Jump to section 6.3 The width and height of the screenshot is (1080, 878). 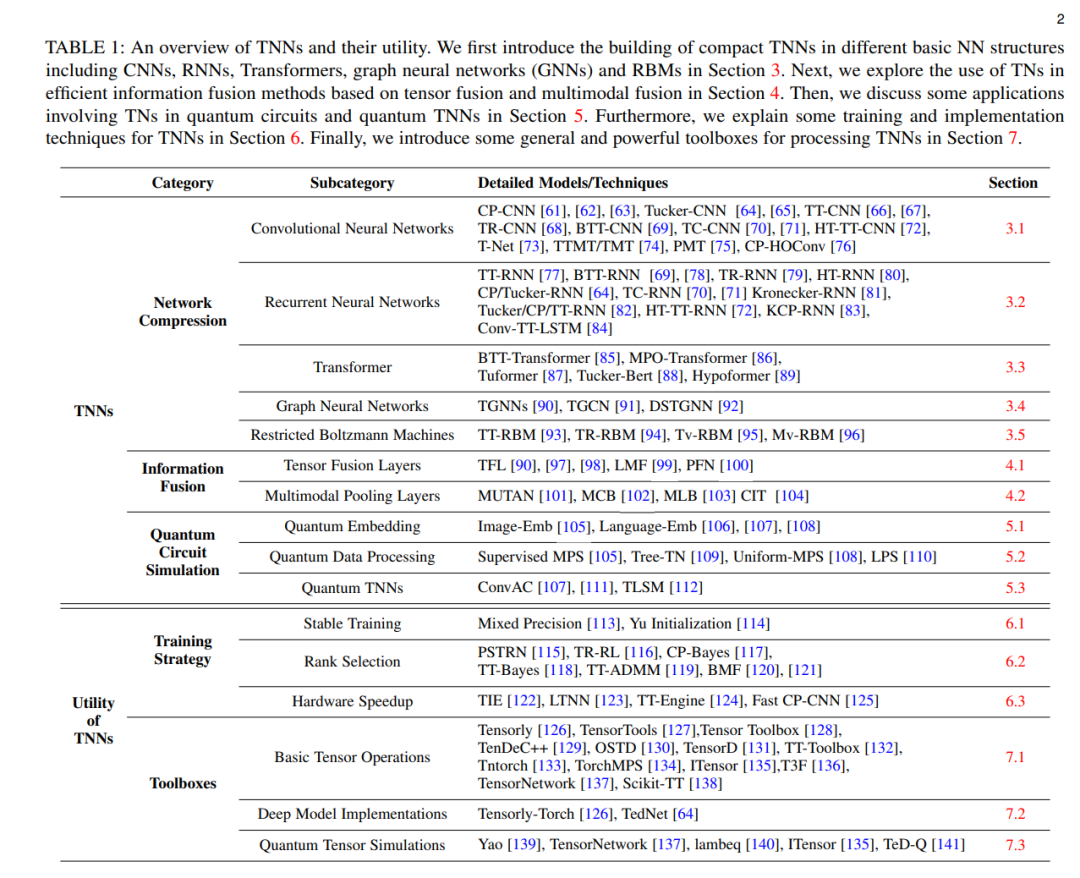click(1015, 701)
